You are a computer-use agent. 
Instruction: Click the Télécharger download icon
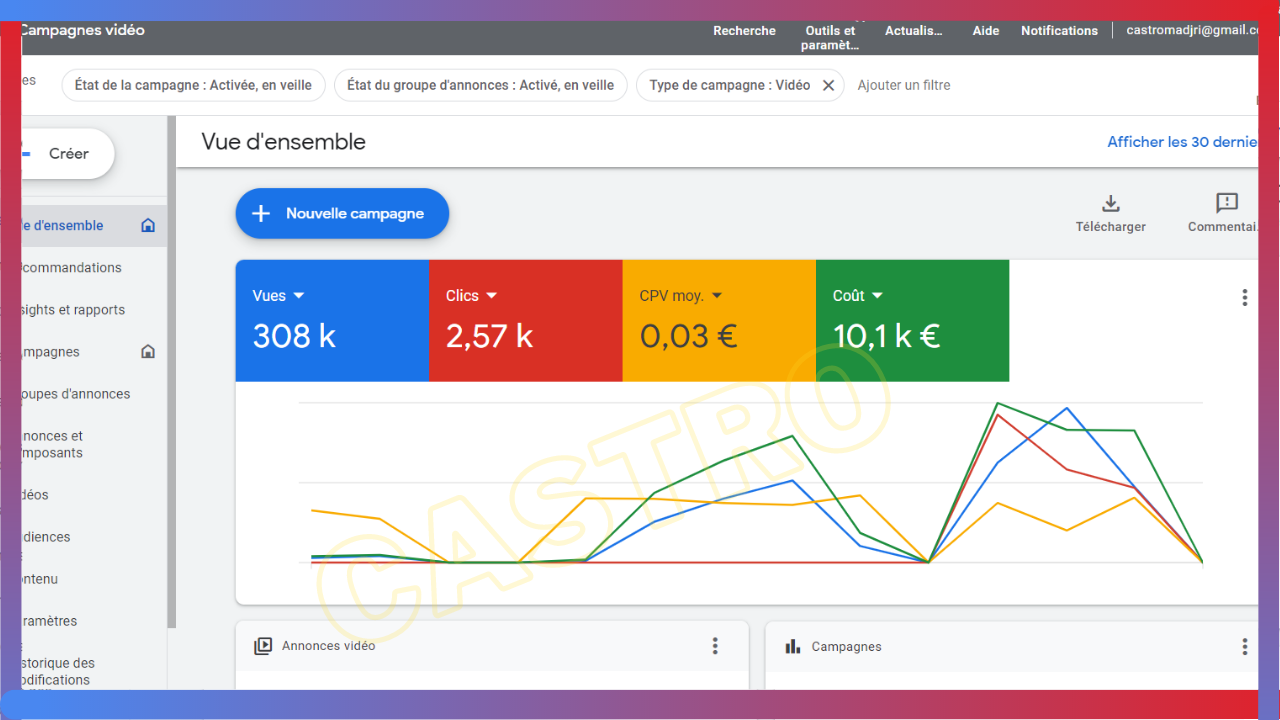(x=1110, y=204)
